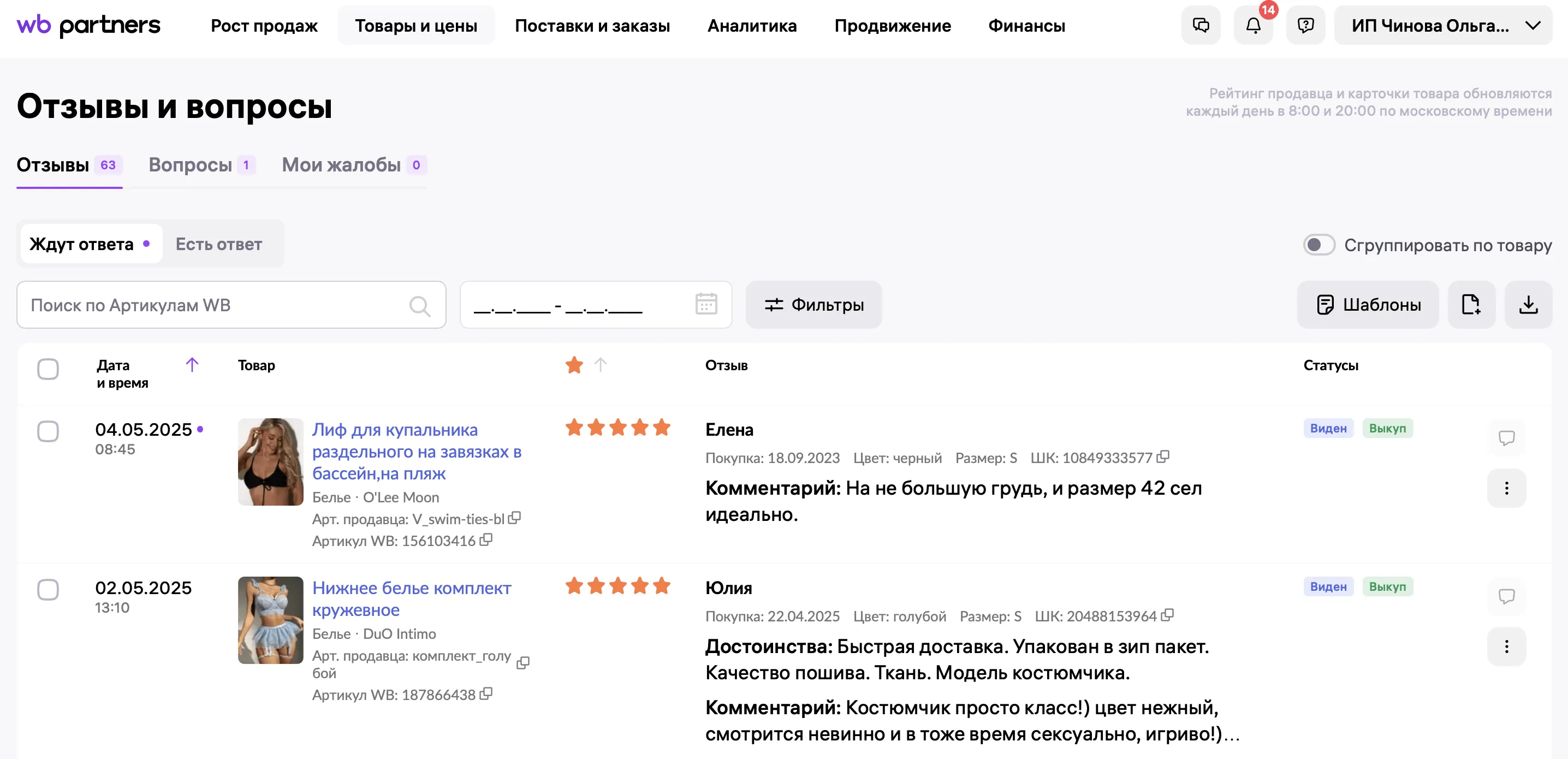
Task: Open the Фильтры button
Action: (x=813, y=304)
